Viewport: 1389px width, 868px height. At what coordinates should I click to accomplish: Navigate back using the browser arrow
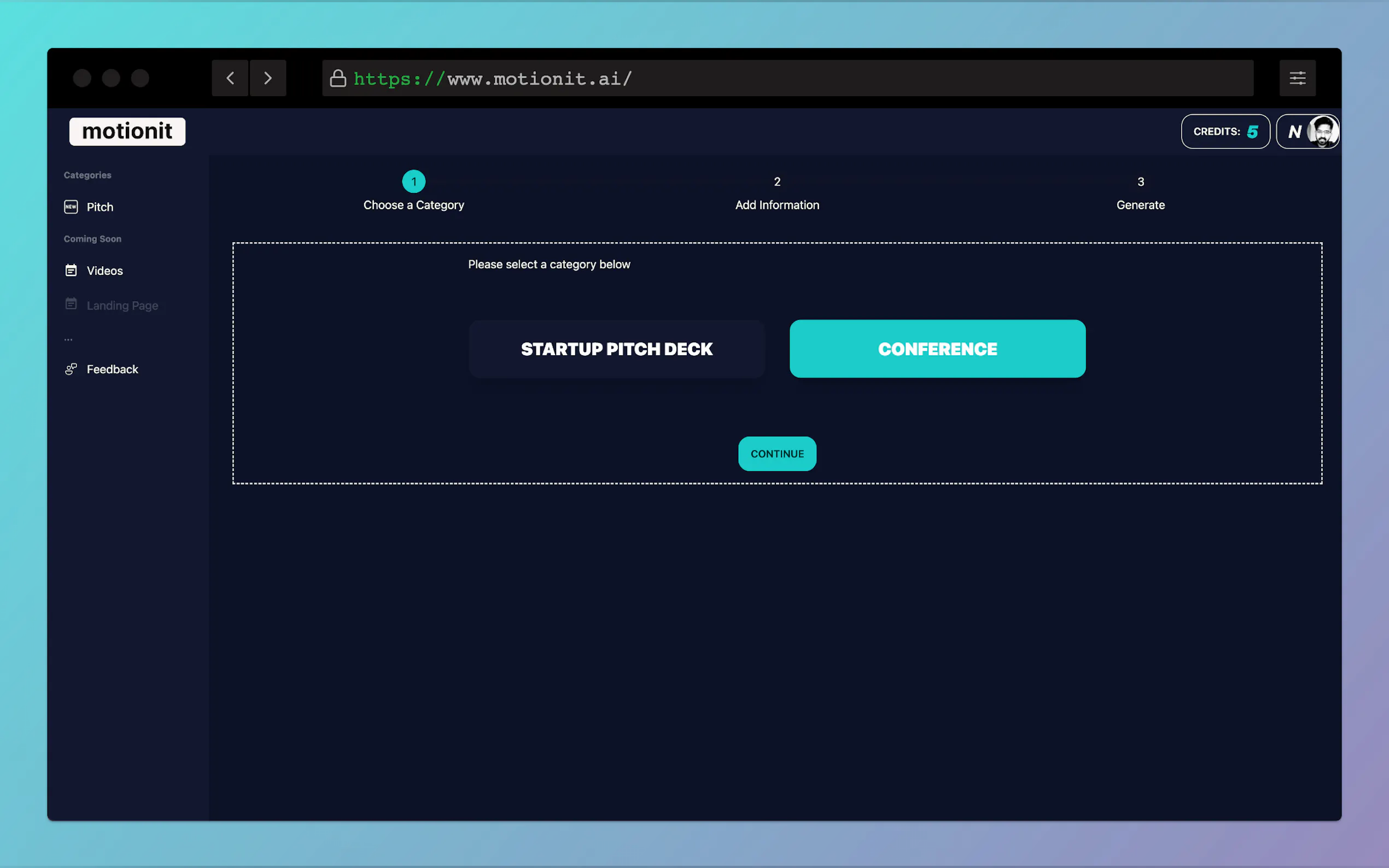(230, 78)
